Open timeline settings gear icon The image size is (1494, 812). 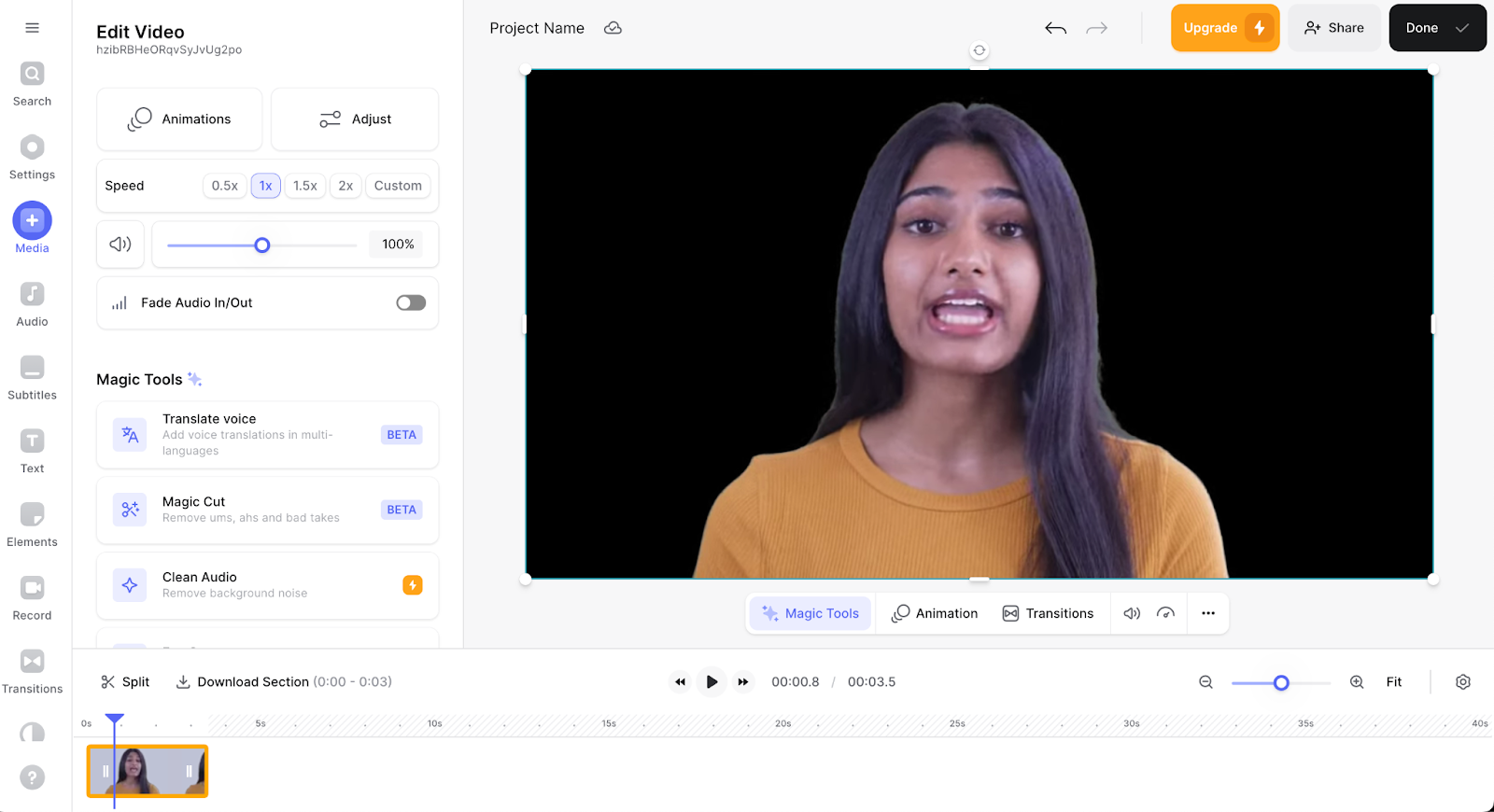pyautogui.click(x=1462, y=682)
